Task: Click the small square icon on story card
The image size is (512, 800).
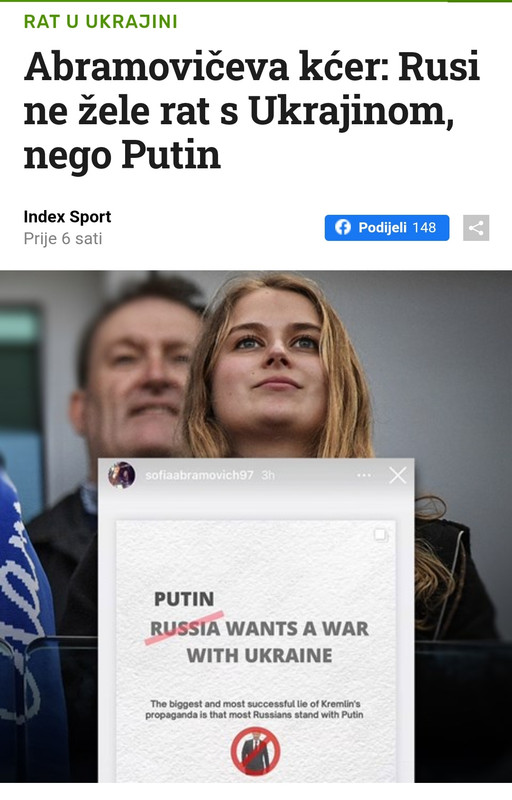Action: click(x=380, y=535)
